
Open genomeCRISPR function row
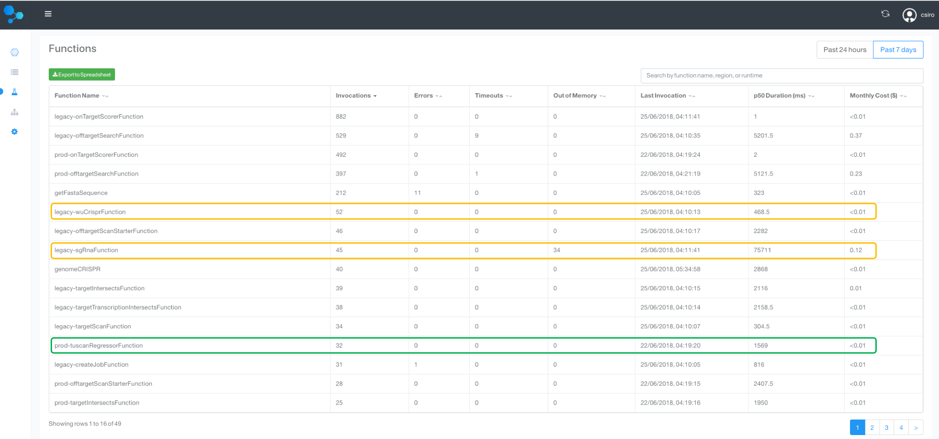486,269
